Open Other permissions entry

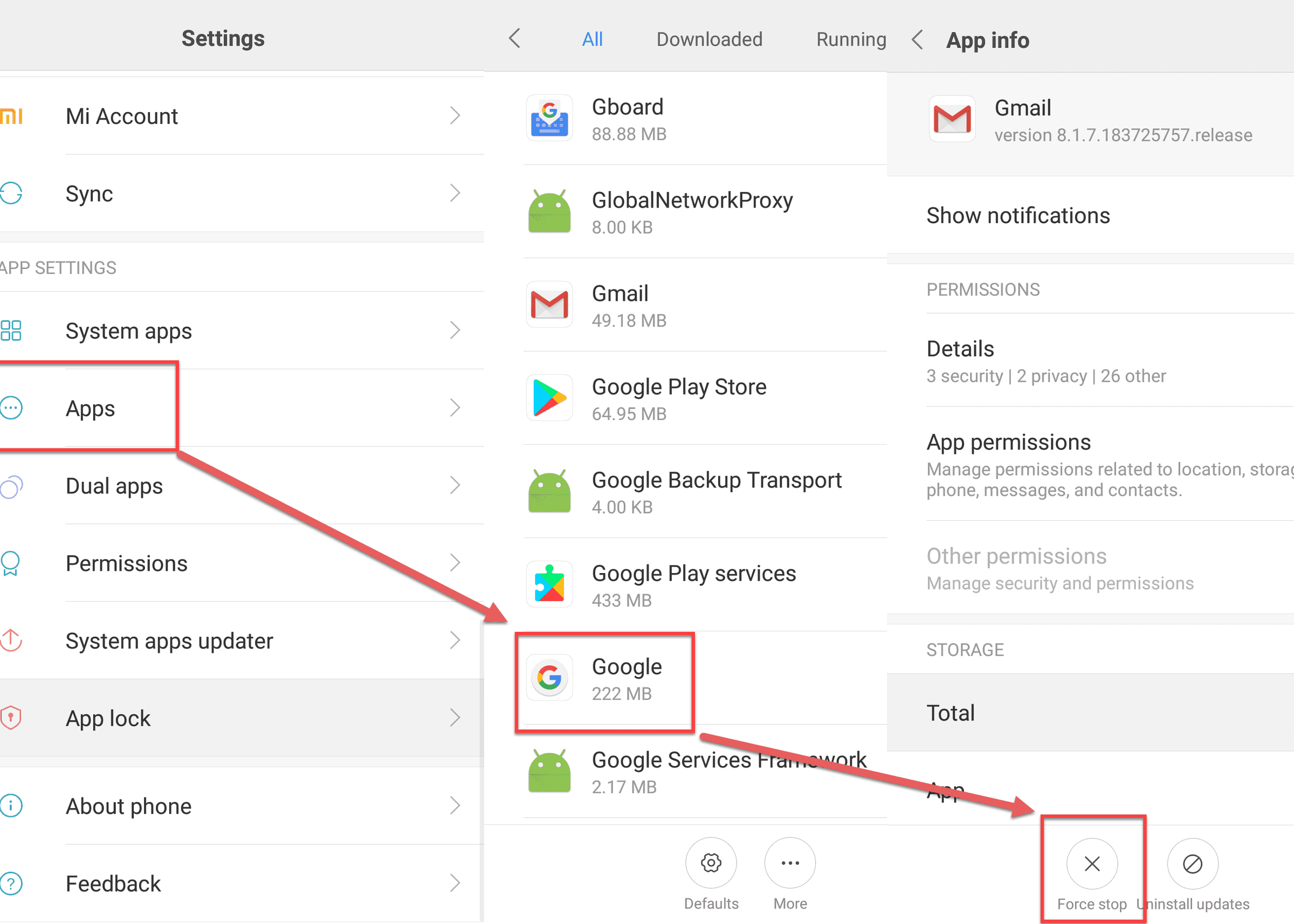point(1090,568)
